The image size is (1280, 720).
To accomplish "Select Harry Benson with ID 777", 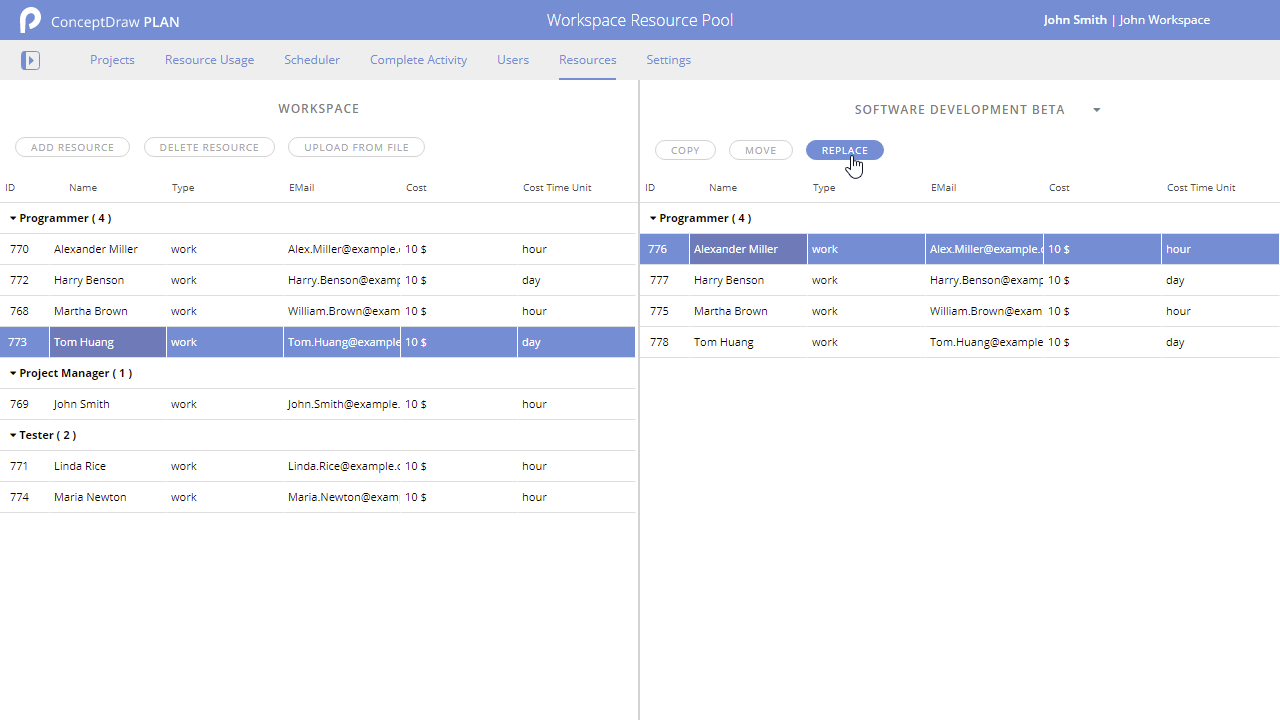I will [x=729, y=280].
